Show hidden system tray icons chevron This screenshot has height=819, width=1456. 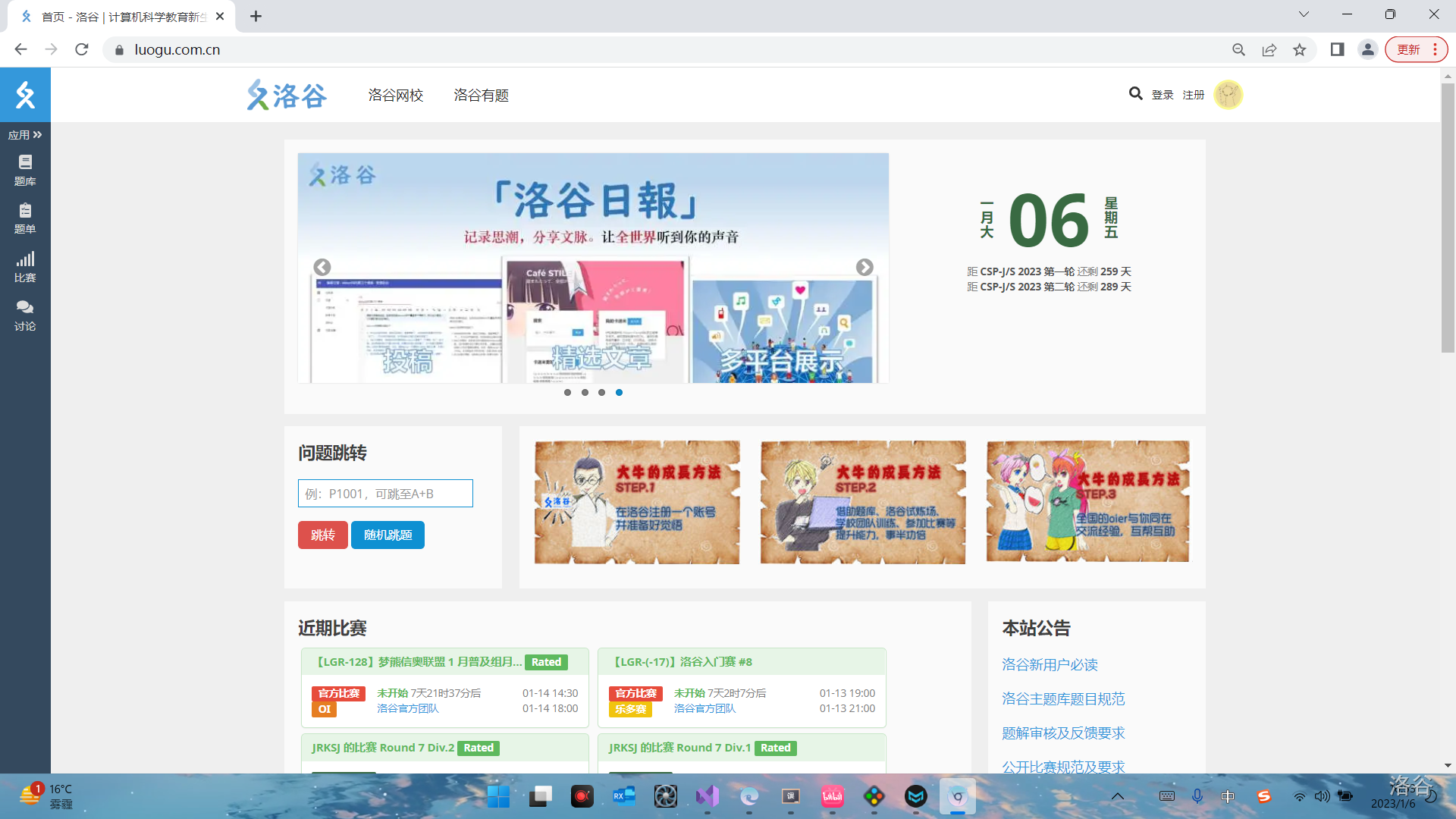(x=1118, y=796)
